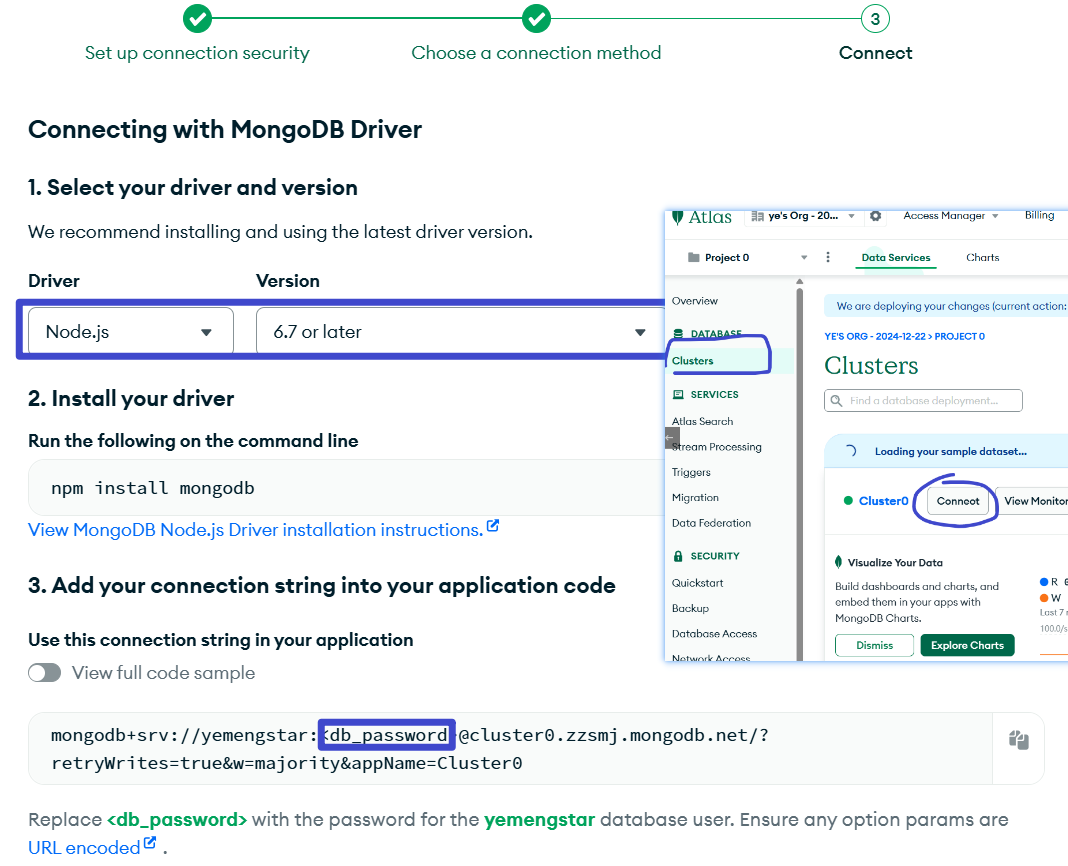1068x866 pixels.
Task: Copy the connection string with copy icon
Action: click(1018, 740)
